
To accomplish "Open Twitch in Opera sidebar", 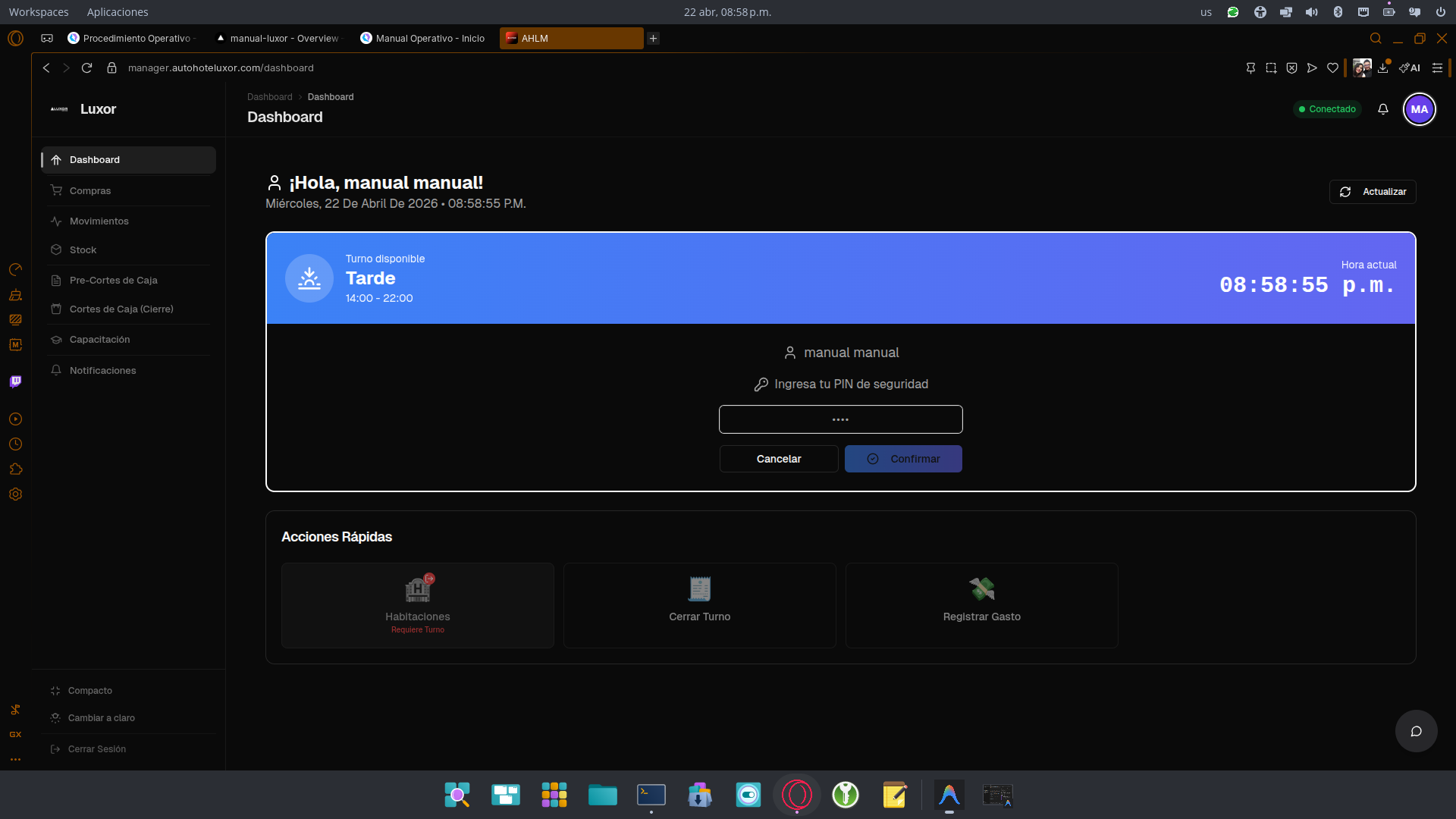I will (x=15, y=381).
